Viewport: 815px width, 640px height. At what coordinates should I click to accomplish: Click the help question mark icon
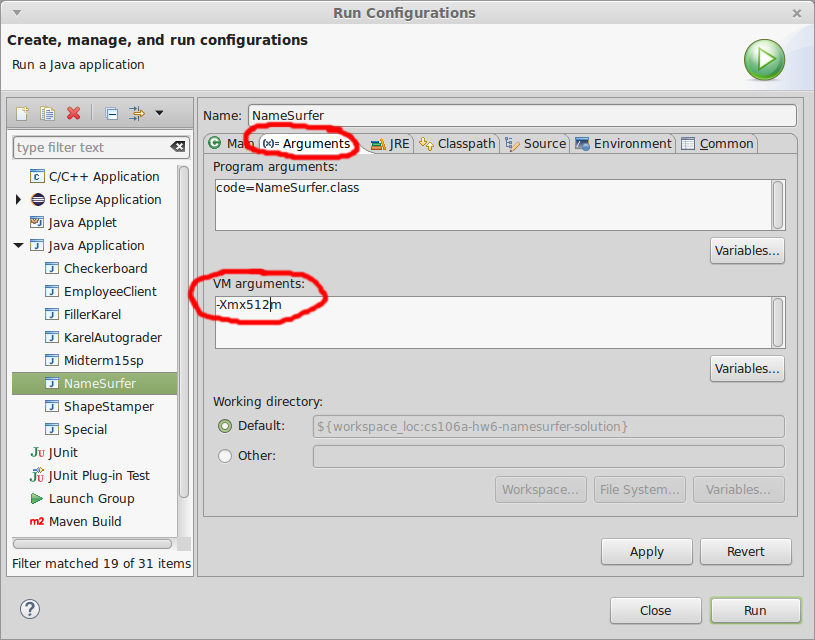coord(30,609)
